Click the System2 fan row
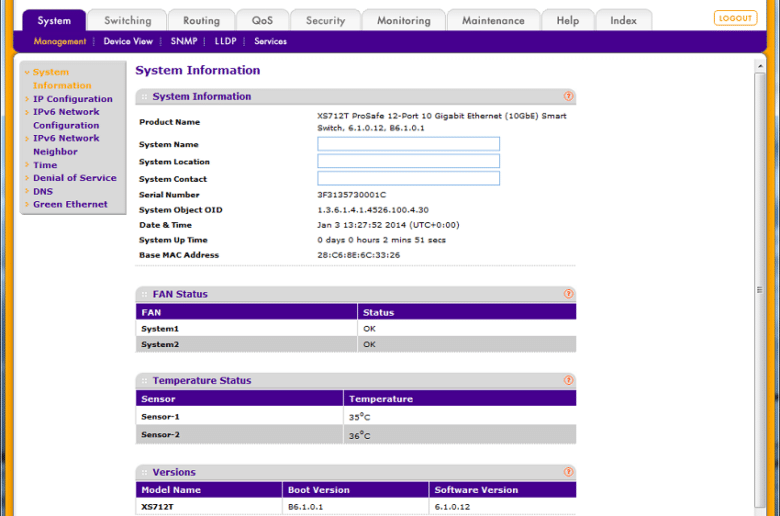 click(x=356, y=344)
